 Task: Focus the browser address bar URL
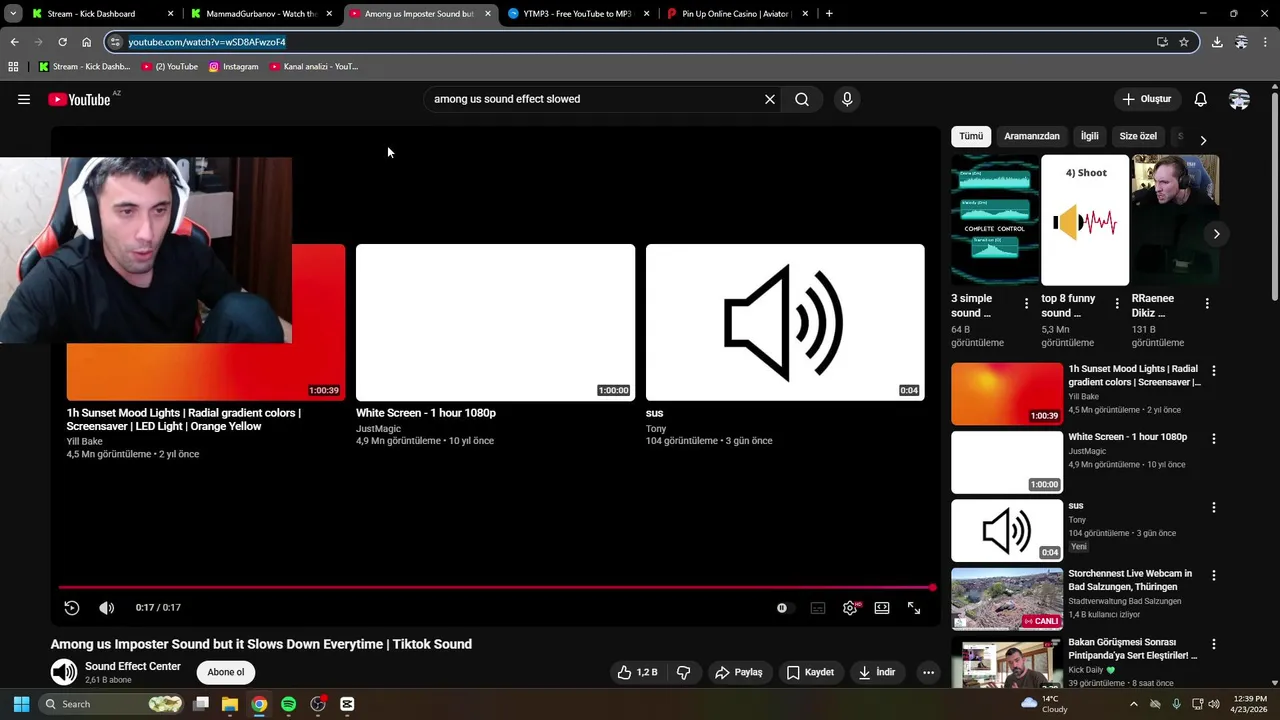click(x=207, y=42)
